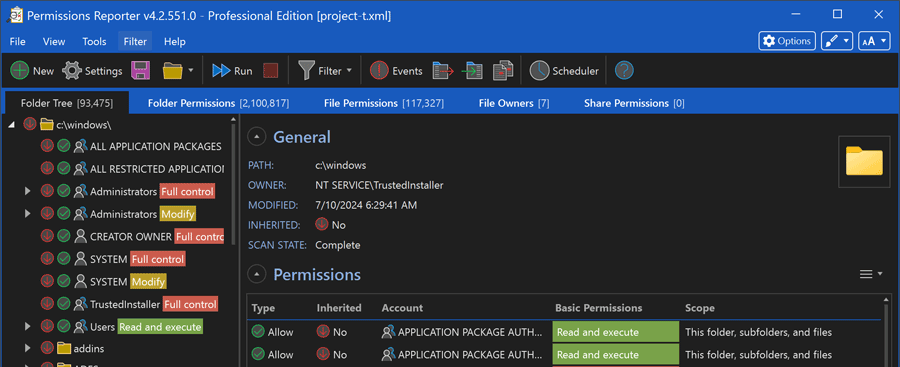Open Permissions section hamburger menu

pyautogui.click(x=871, y=275)
